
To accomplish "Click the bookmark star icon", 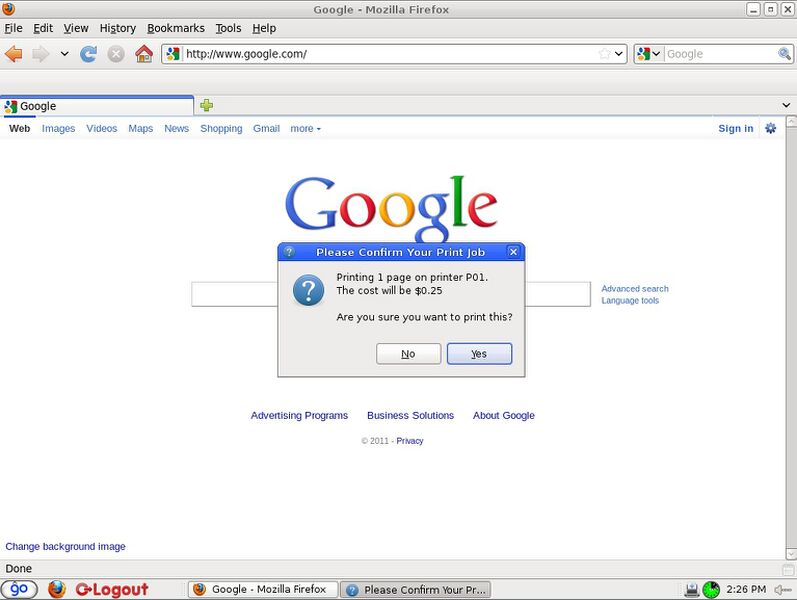I will coord(604,53).
